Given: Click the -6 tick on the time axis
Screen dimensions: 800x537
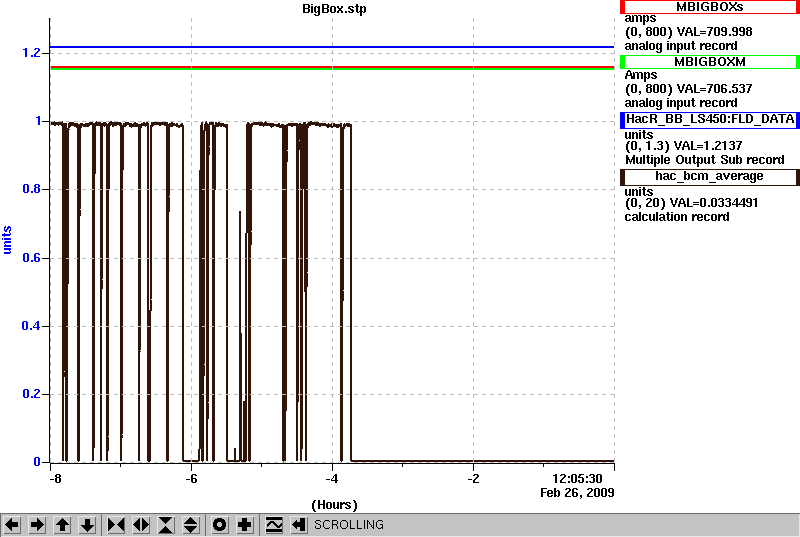Looking at the screenshot, I should pyautogui.click(x=191, y=479).
